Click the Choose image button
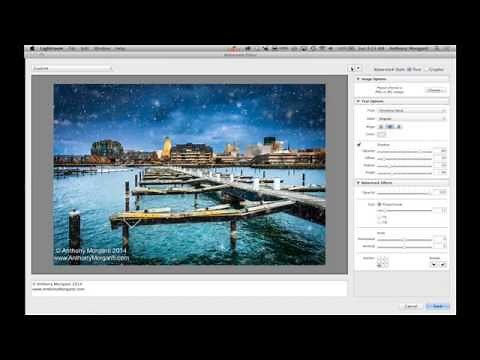 [x=435, y=90]
